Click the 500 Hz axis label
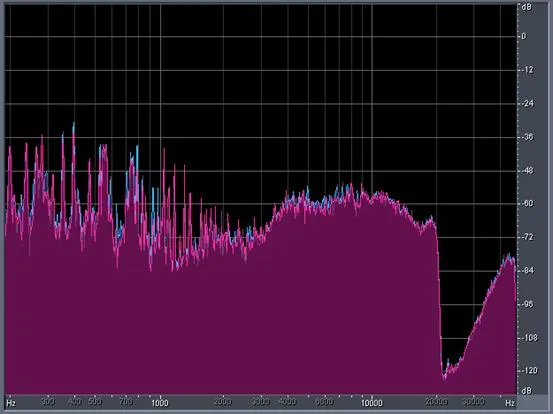This screenshot has width=553, height=414. 95,401
